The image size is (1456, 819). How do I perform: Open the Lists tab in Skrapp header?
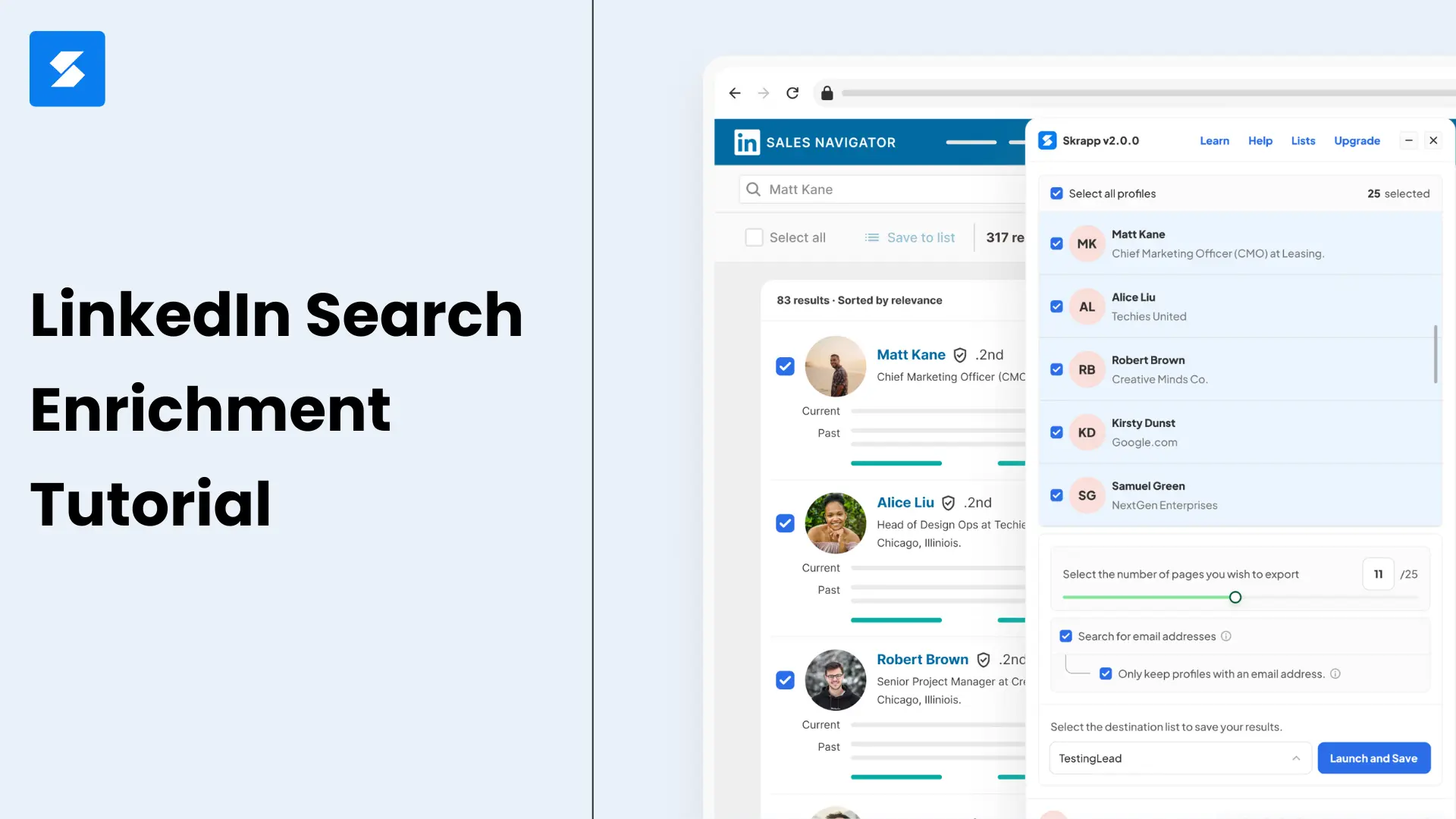point(1303,141)
